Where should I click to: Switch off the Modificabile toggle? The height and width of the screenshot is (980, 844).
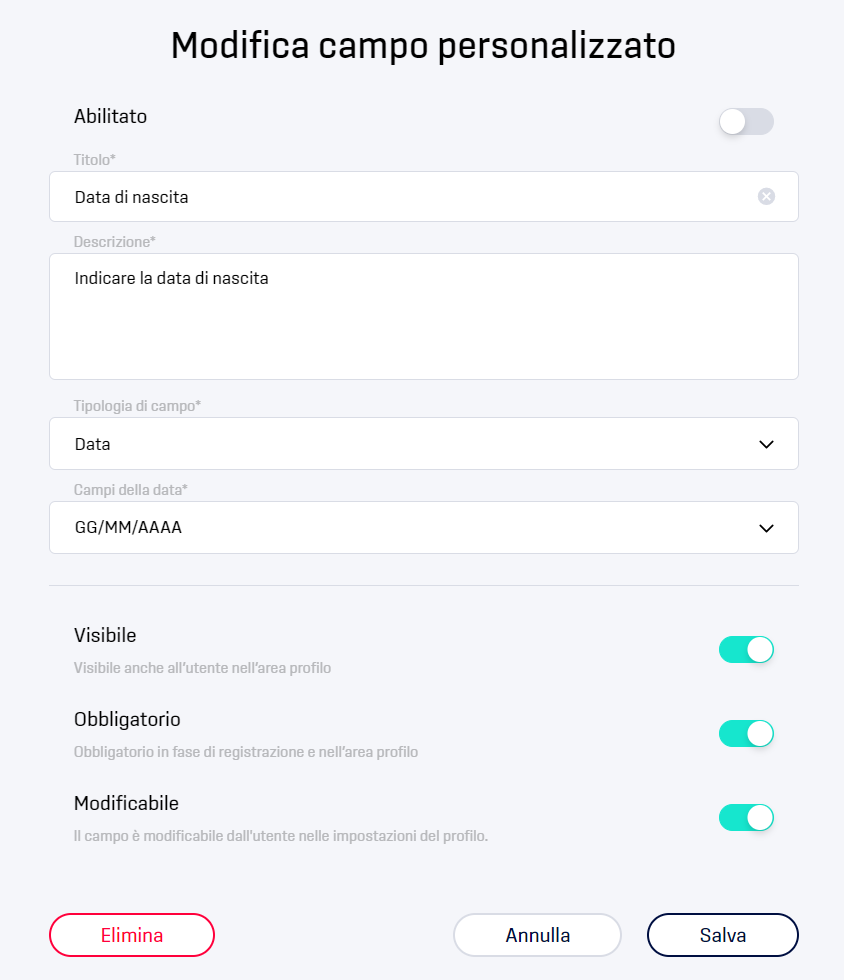tap(746, 817)
